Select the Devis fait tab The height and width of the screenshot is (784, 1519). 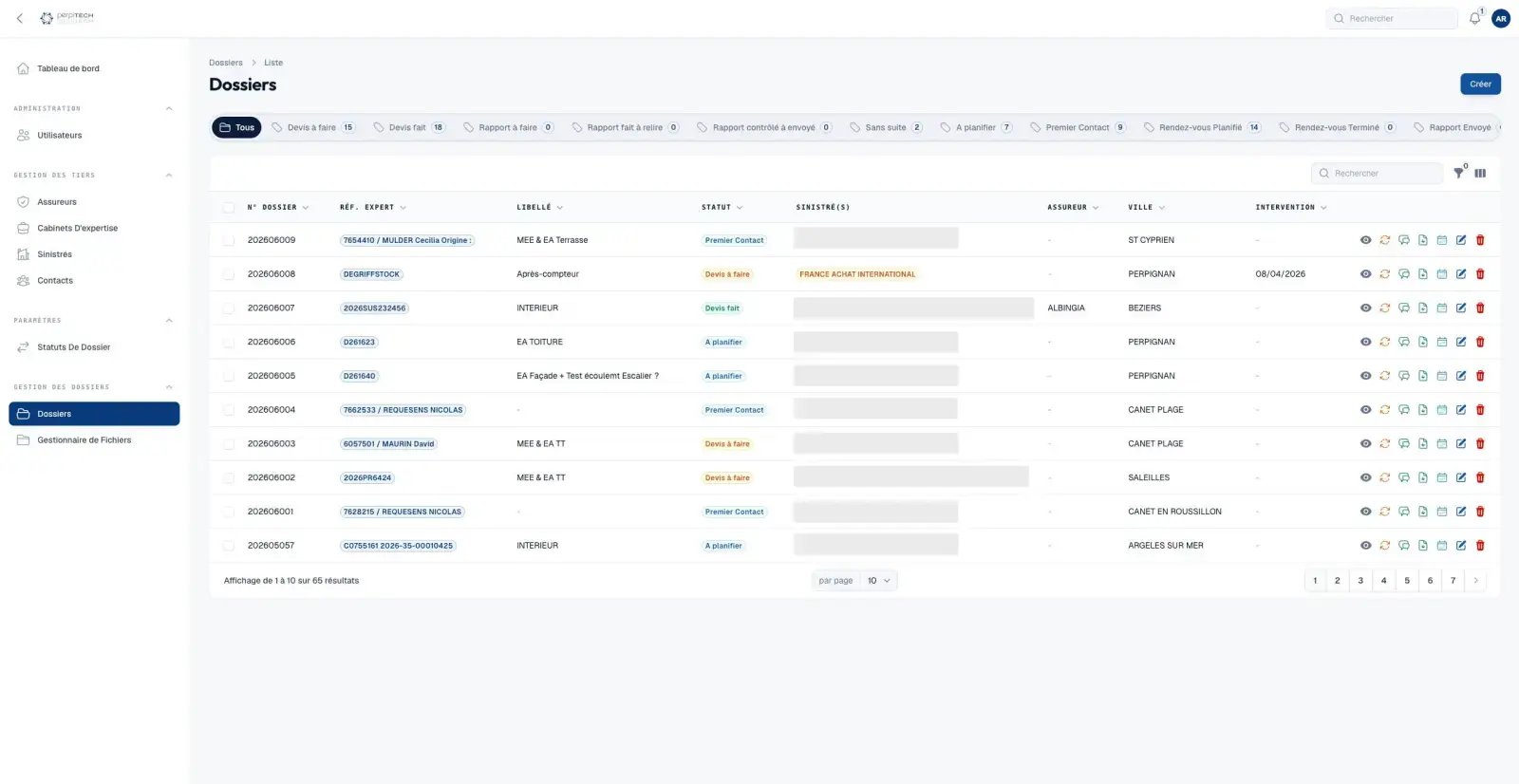click(409, 127)
